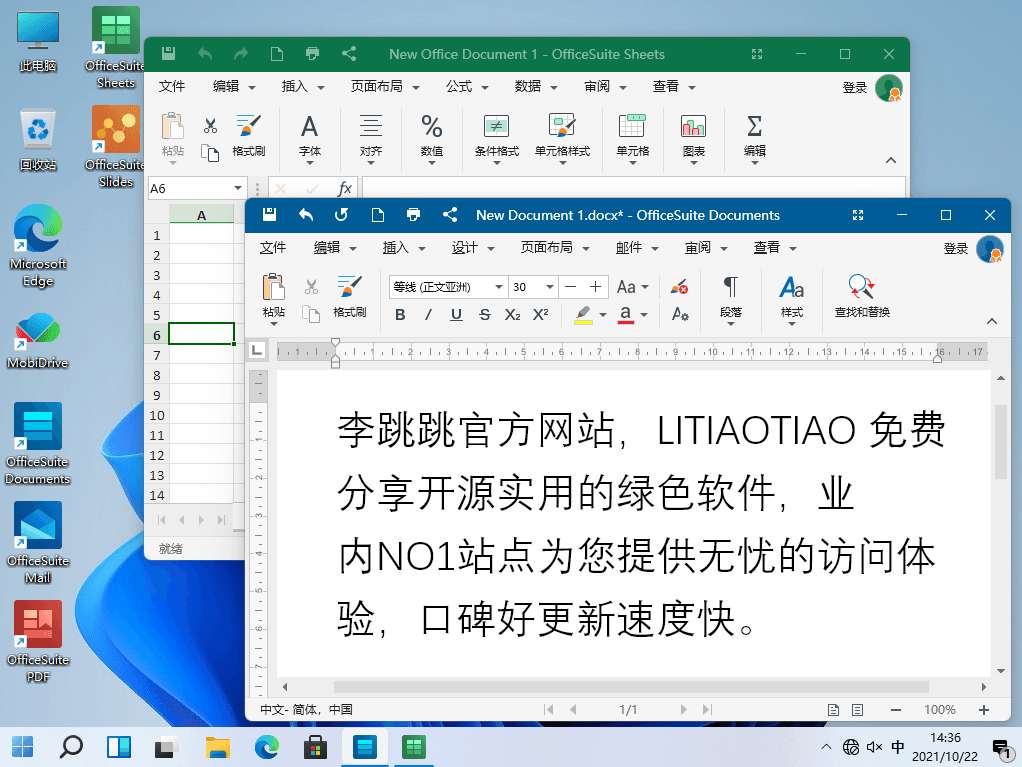Open the cell name box dropdown in Sheets
Image resolution: width=1022 pixels, height=767 pixels.
pos(237,188)
